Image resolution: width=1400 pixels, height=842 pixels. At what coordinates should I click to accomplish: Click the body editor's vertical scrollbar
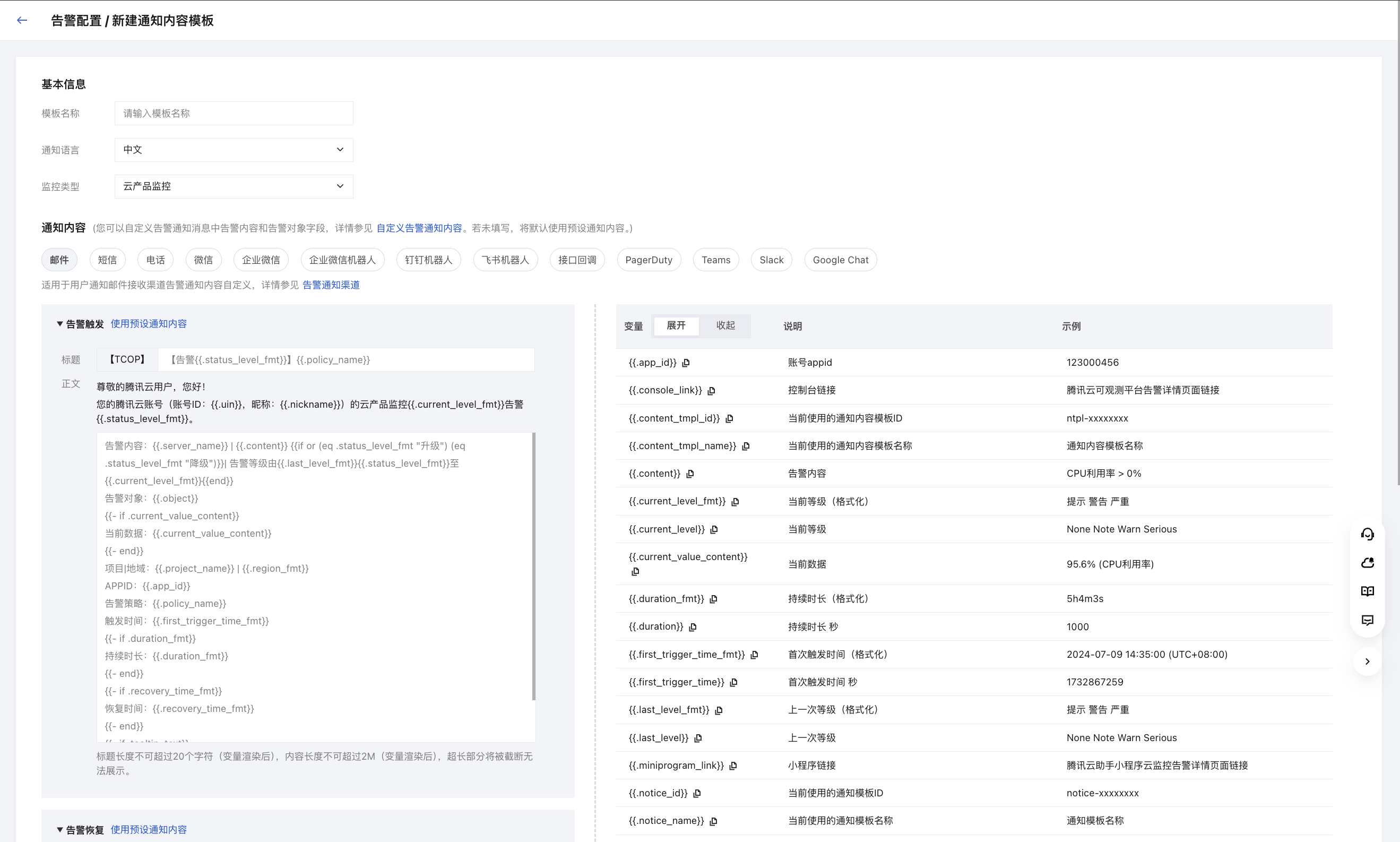[533, 566]
